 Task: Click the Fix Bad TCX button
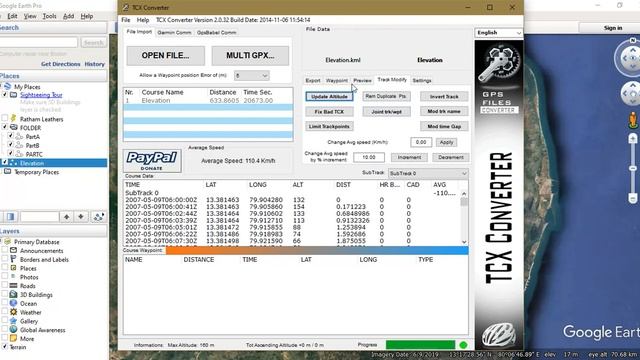(329, 111)
